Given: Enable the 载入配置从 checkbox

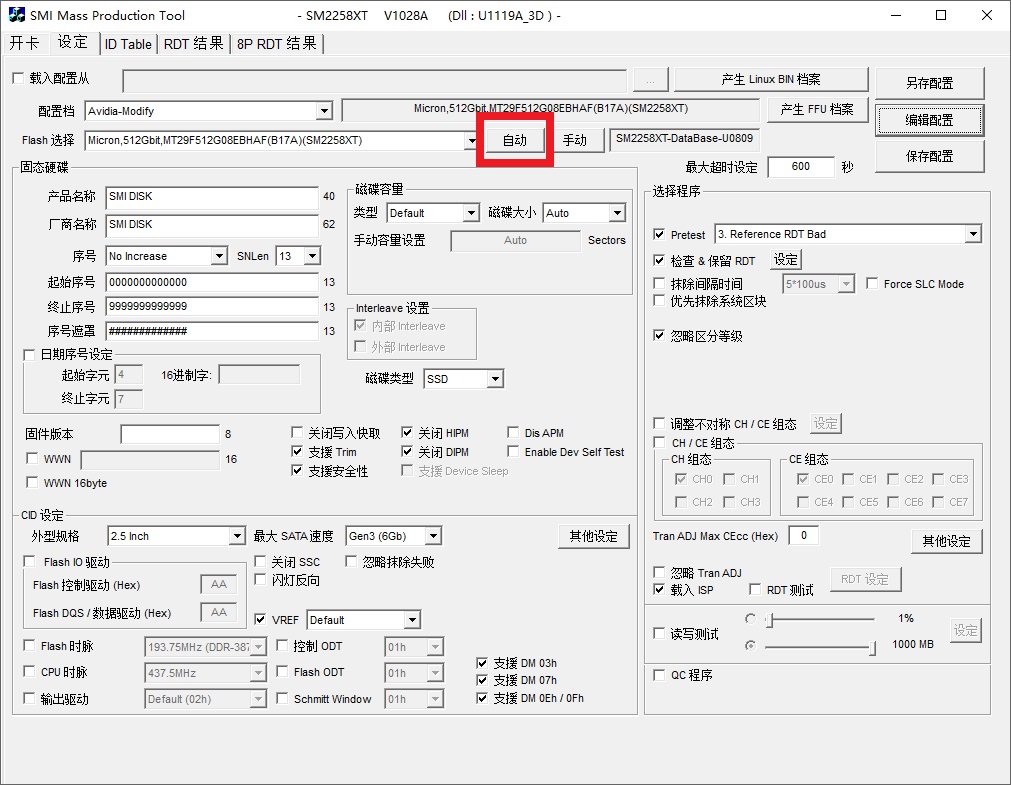Looking at the screenshot, I should coord(18,79).
